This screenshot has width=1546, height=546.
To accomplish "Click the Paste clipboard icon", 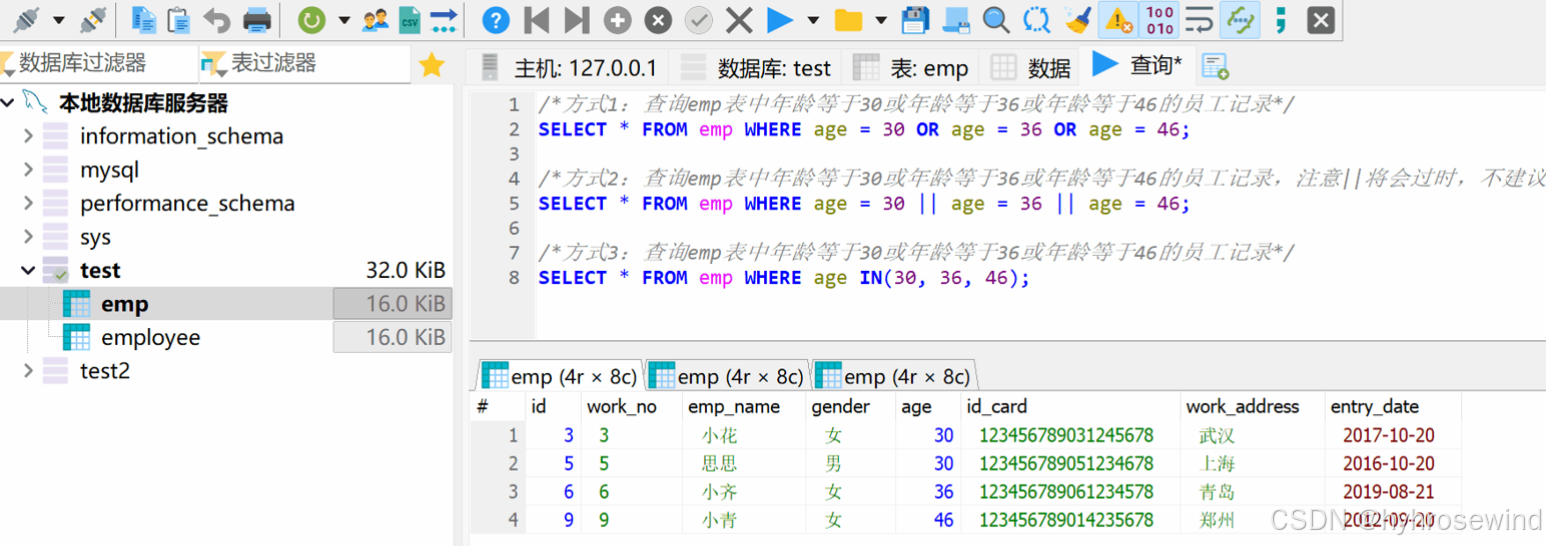I will click(x=179, y=19).
